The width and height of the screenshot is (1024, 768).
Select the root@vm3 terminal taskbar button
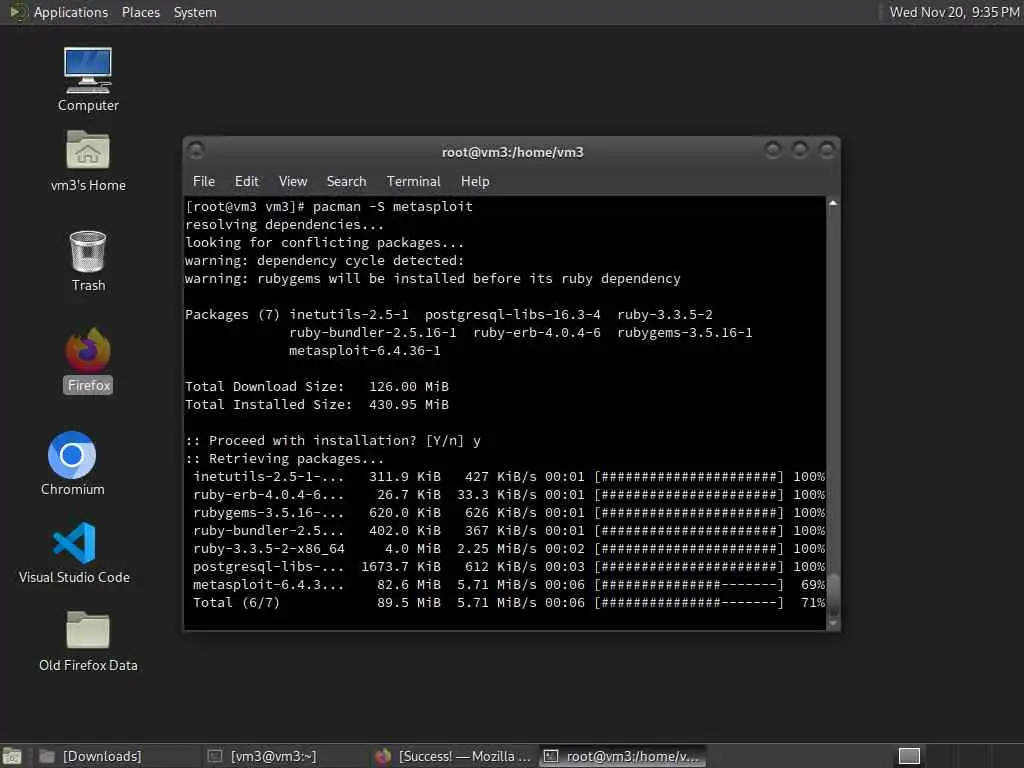[x=622, y=756]
